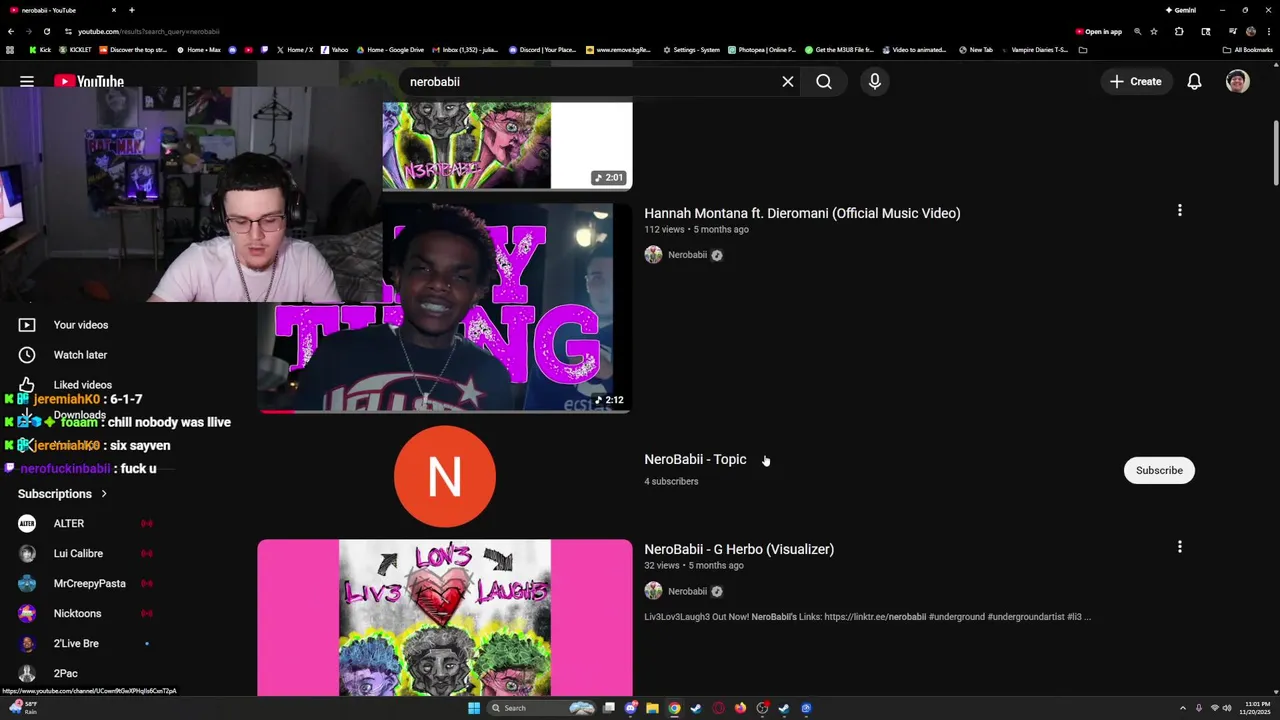Open the Settings - System bookmark
This screenshot has height=720, width=1280.
click(691, 50)
